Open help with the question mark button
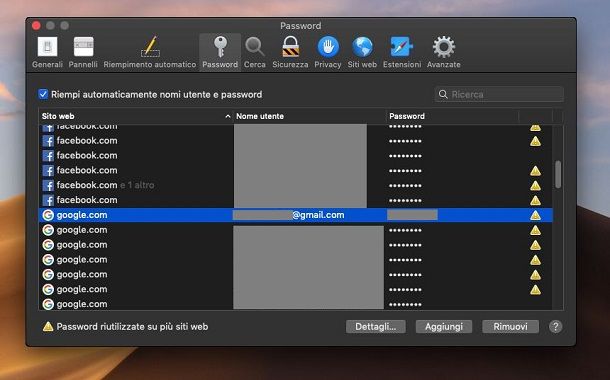Image resolution: width=610 pixels, height=380 pixels. (x=556, y=327)
